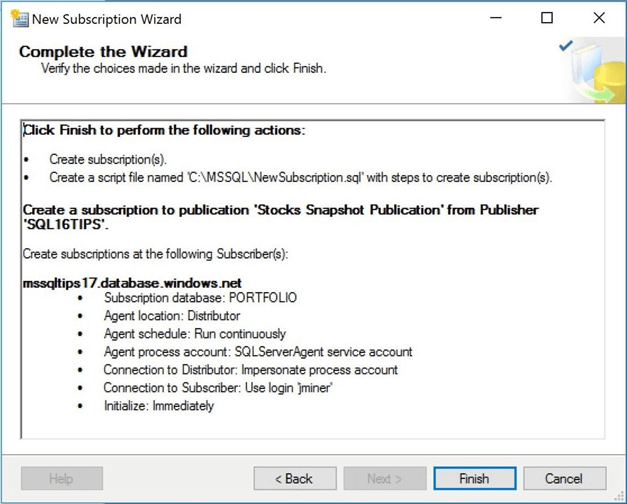Click the disabled Next button
627x504 pixels.
coord(384,479)
